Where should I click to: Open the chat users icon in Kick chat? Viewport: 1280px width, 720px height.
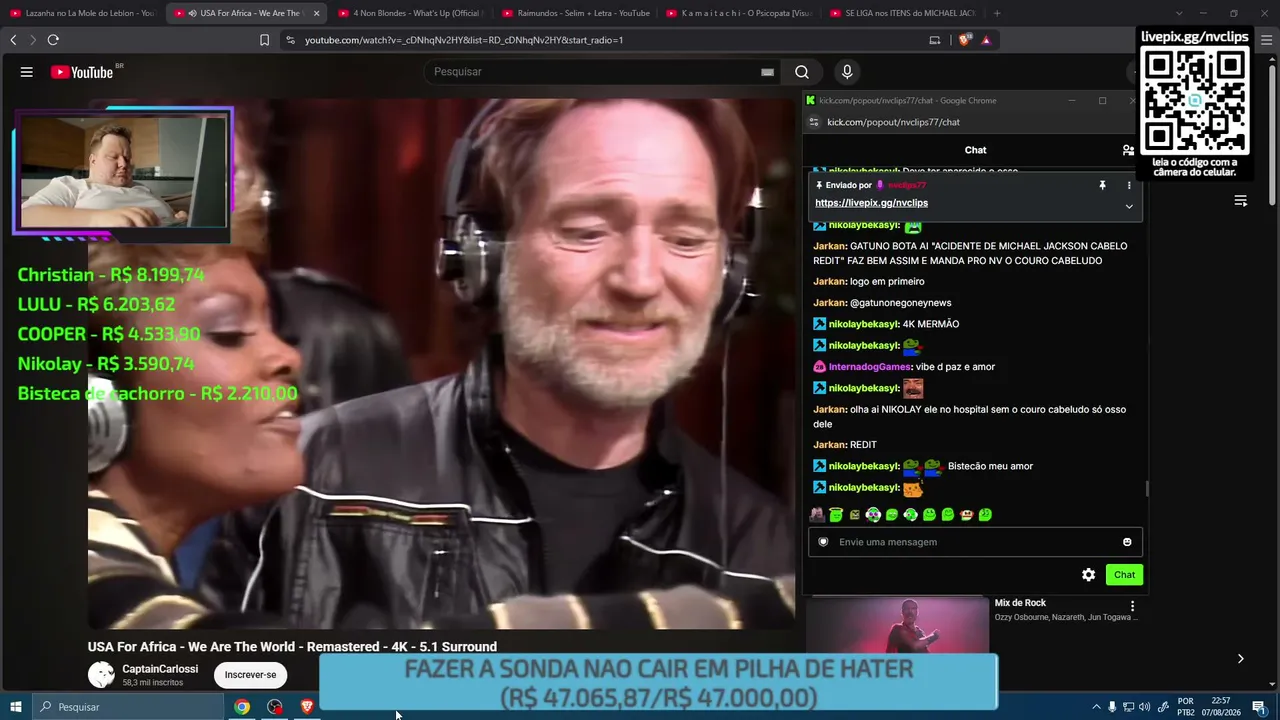tap(1128, 150)
